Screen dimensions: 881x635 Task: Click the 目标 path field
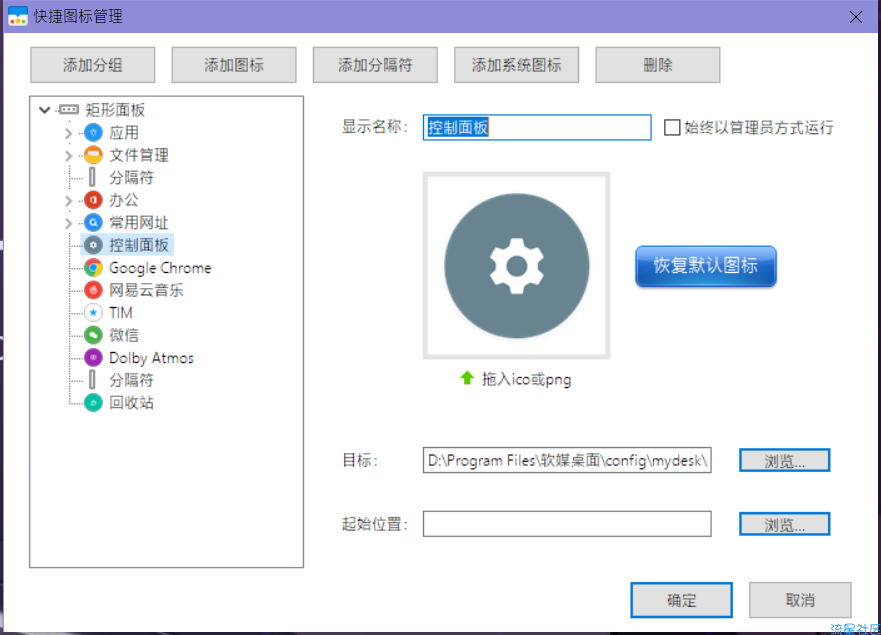pos(567,460)
